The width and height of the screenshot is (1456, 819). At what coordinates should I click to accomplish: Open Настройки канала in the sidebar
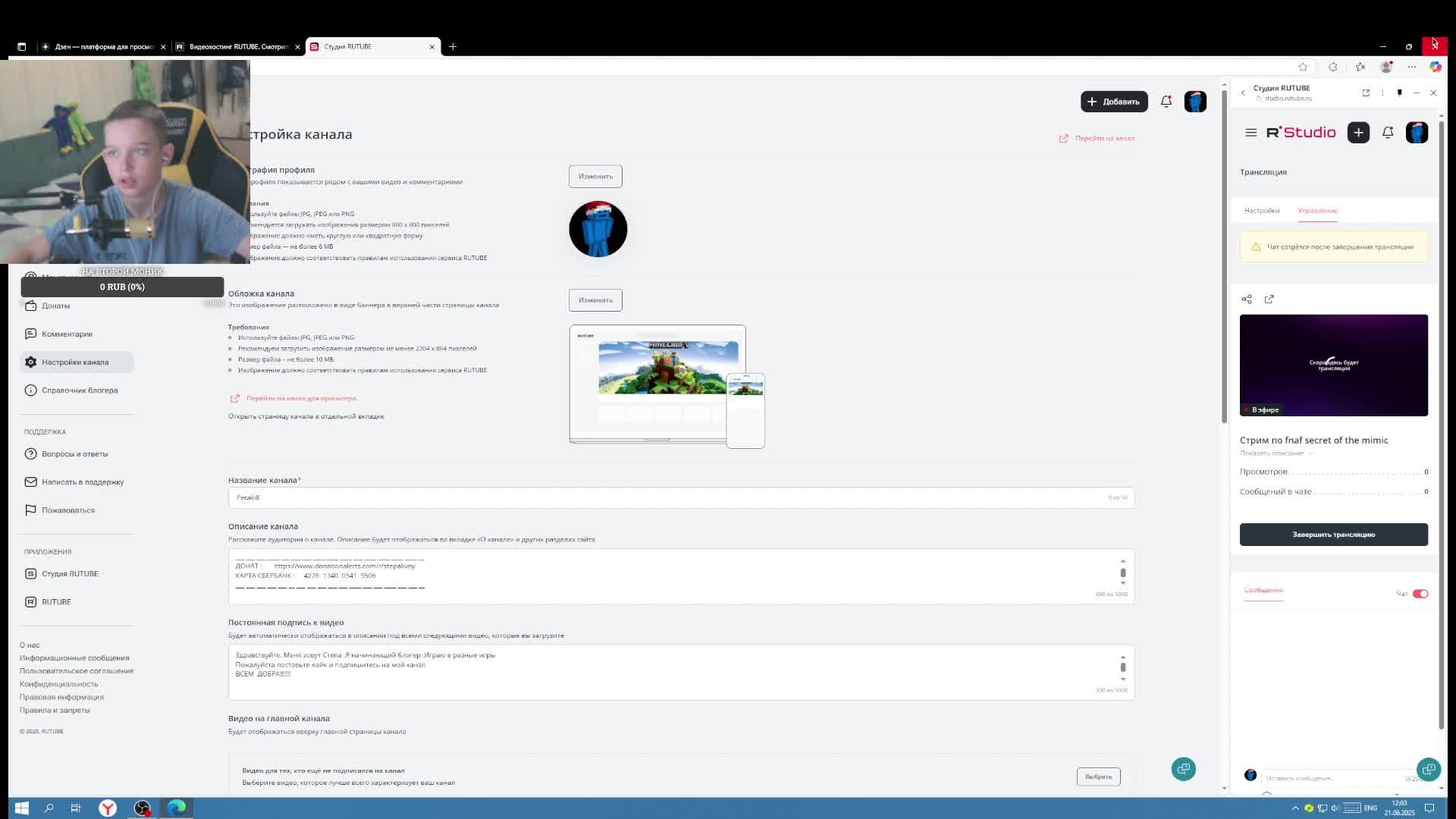tap(75, 362)
